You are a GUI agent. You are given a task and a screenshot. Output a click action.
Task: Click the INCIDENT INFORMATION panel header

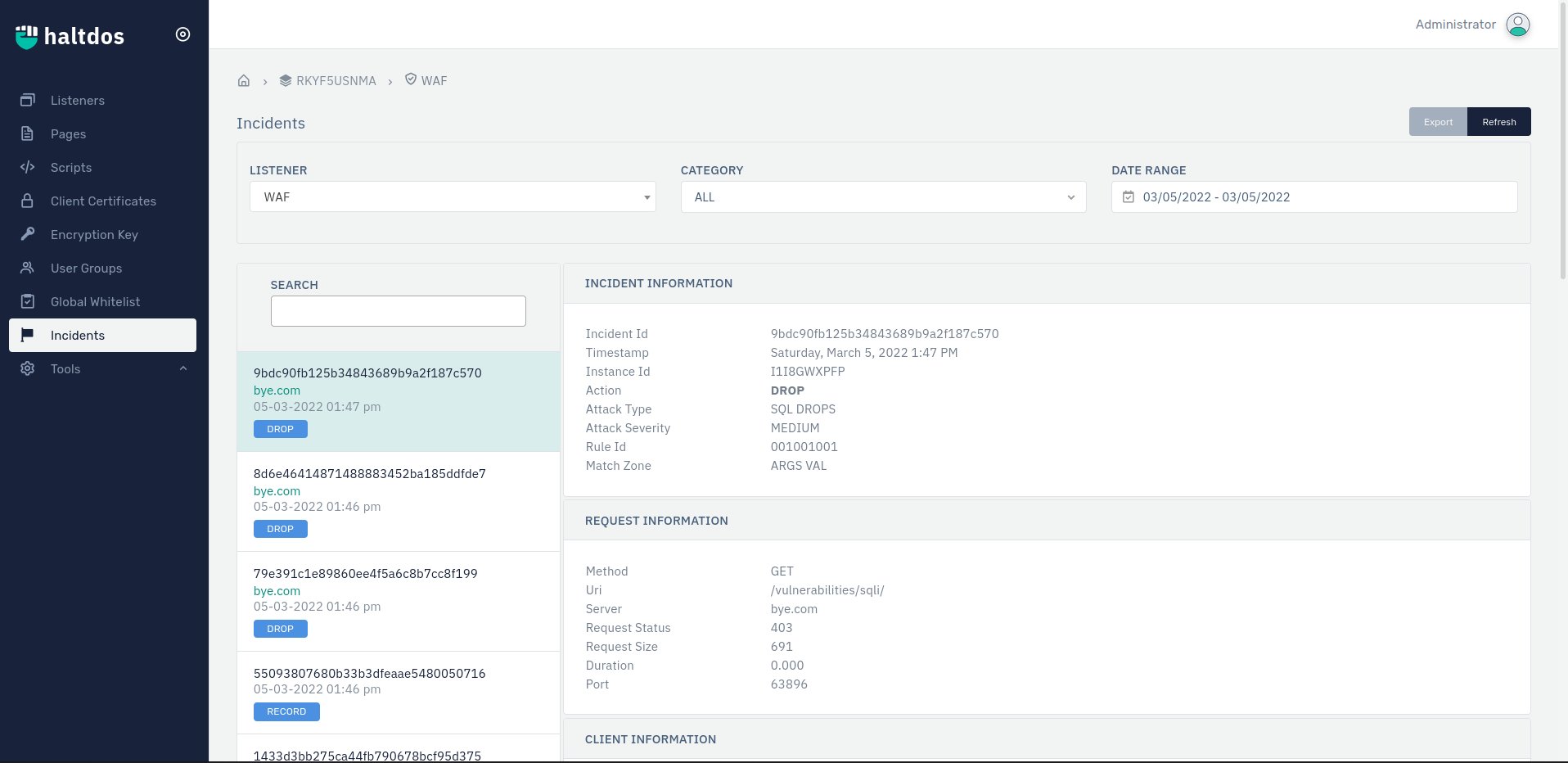pyautogui.click(x=1047, y=283)
